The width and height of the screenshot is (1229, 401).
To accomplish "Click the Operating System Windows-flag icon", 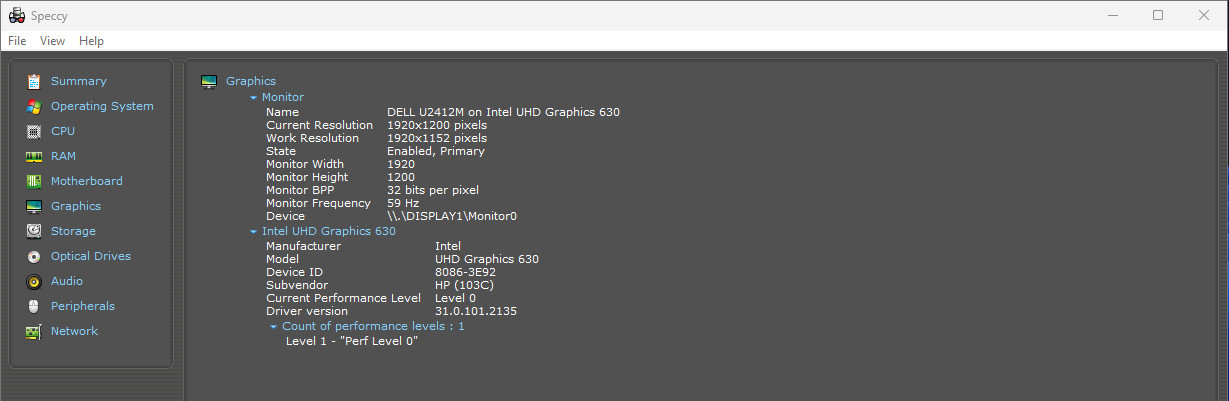I will click(x=34, y=106).
